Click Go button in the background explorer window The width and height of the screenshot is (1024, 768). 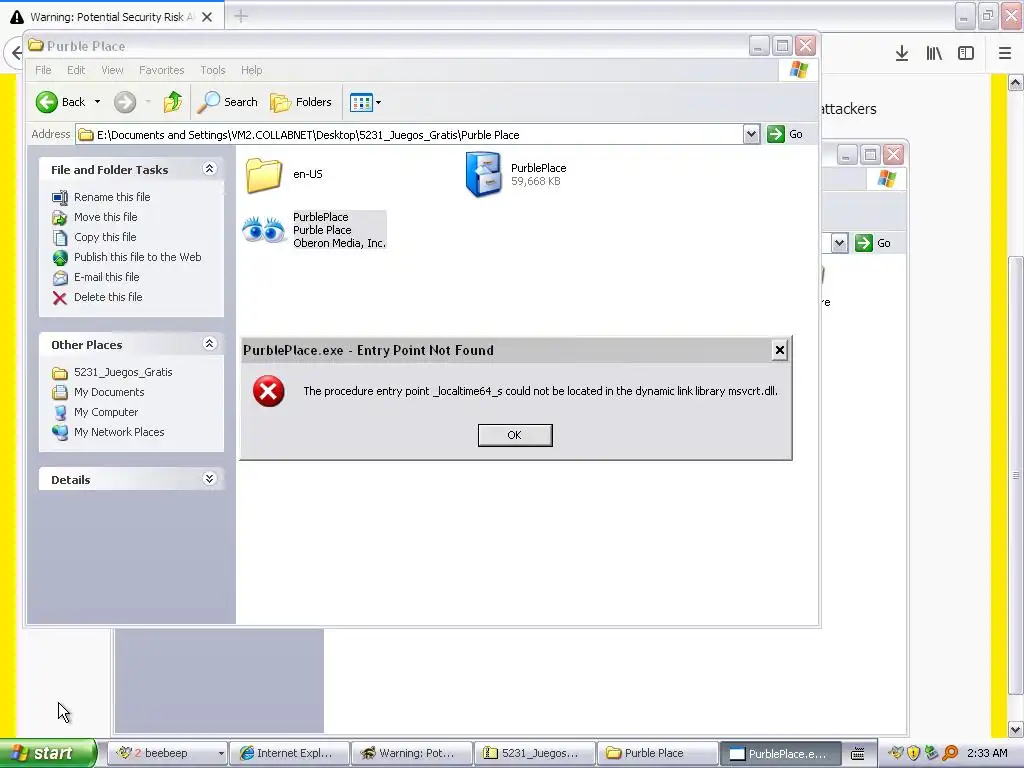873,243
